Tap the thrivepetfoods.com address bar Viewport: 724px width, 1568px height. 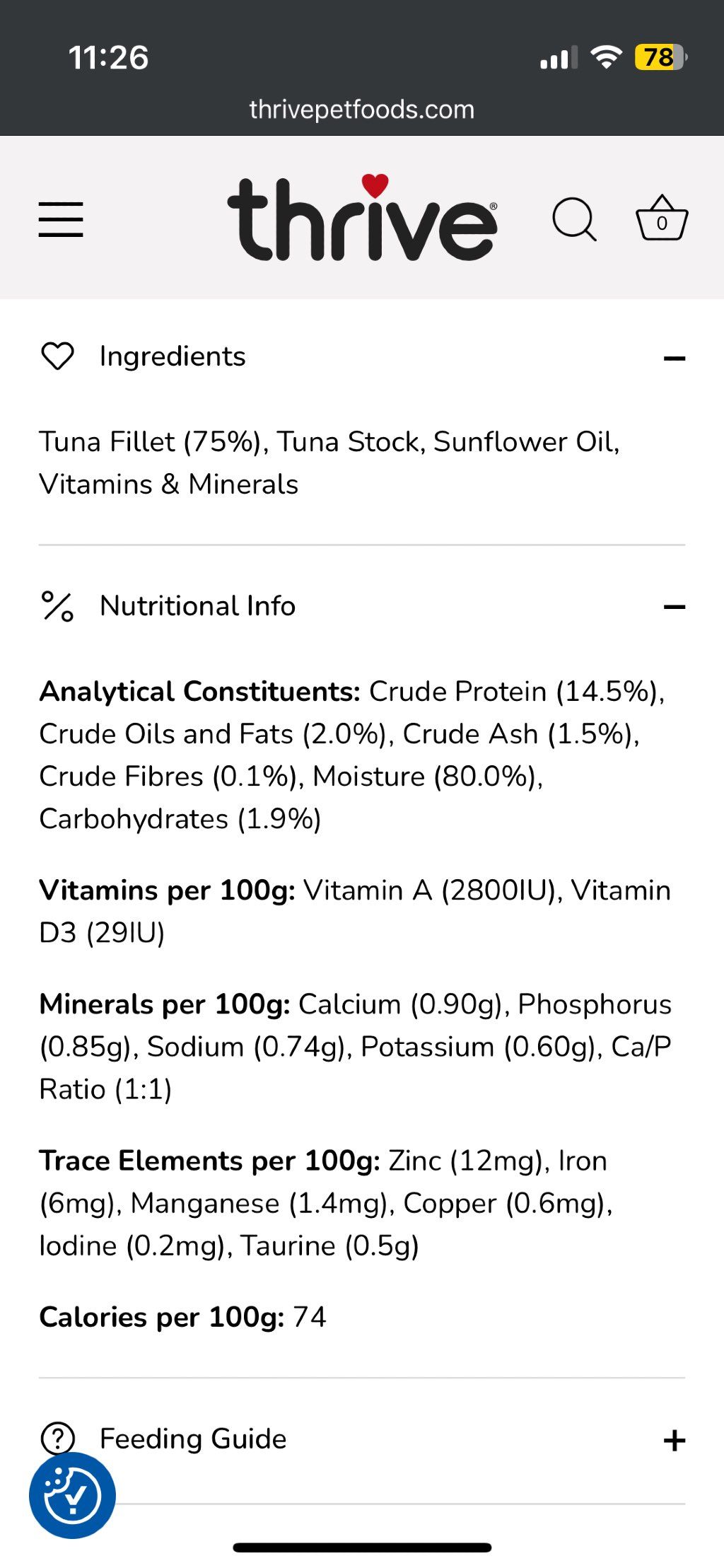point(362,110)
